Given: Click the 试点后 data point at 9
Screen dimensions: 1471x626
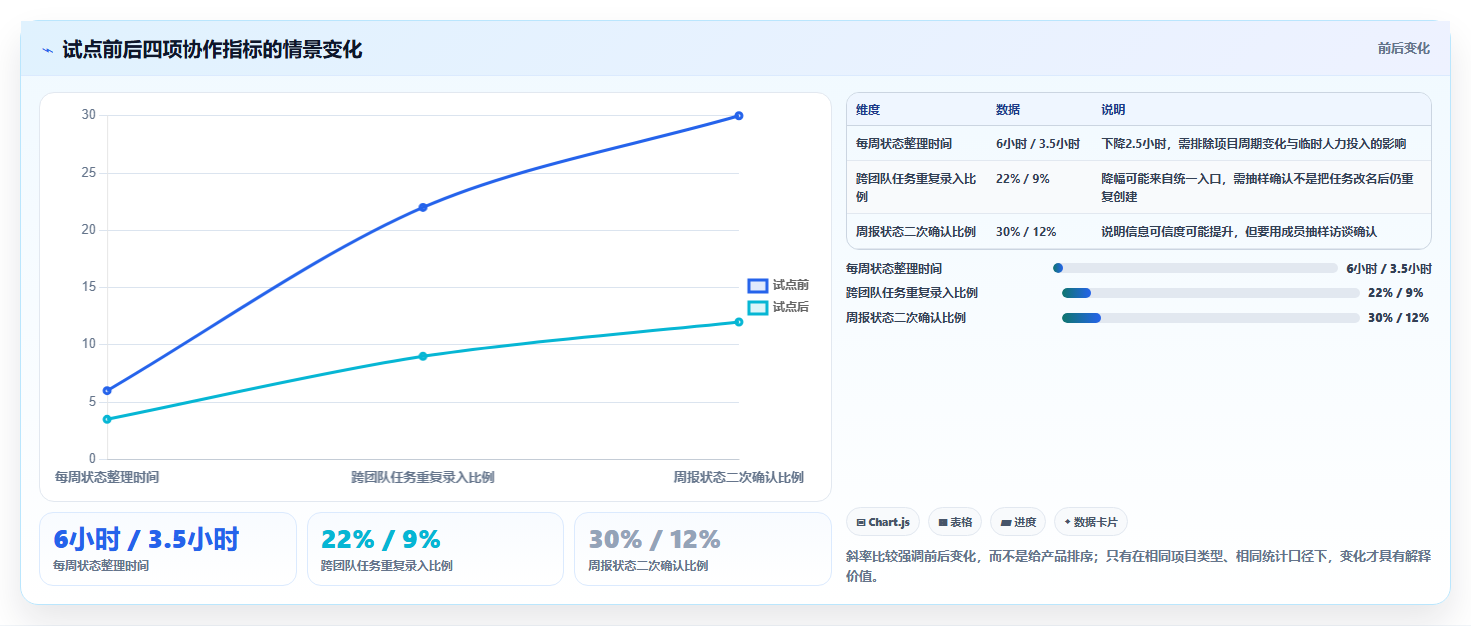Looking at the screenshot, I should click(x=423, y=356).
